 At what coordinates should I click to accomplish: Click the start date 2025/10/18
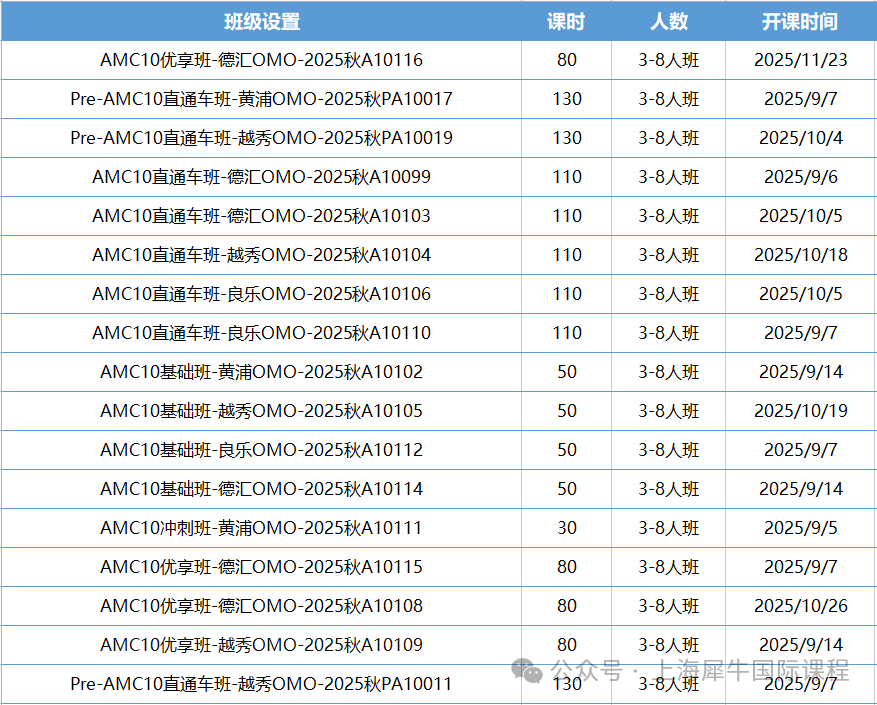tap(800, 255)
